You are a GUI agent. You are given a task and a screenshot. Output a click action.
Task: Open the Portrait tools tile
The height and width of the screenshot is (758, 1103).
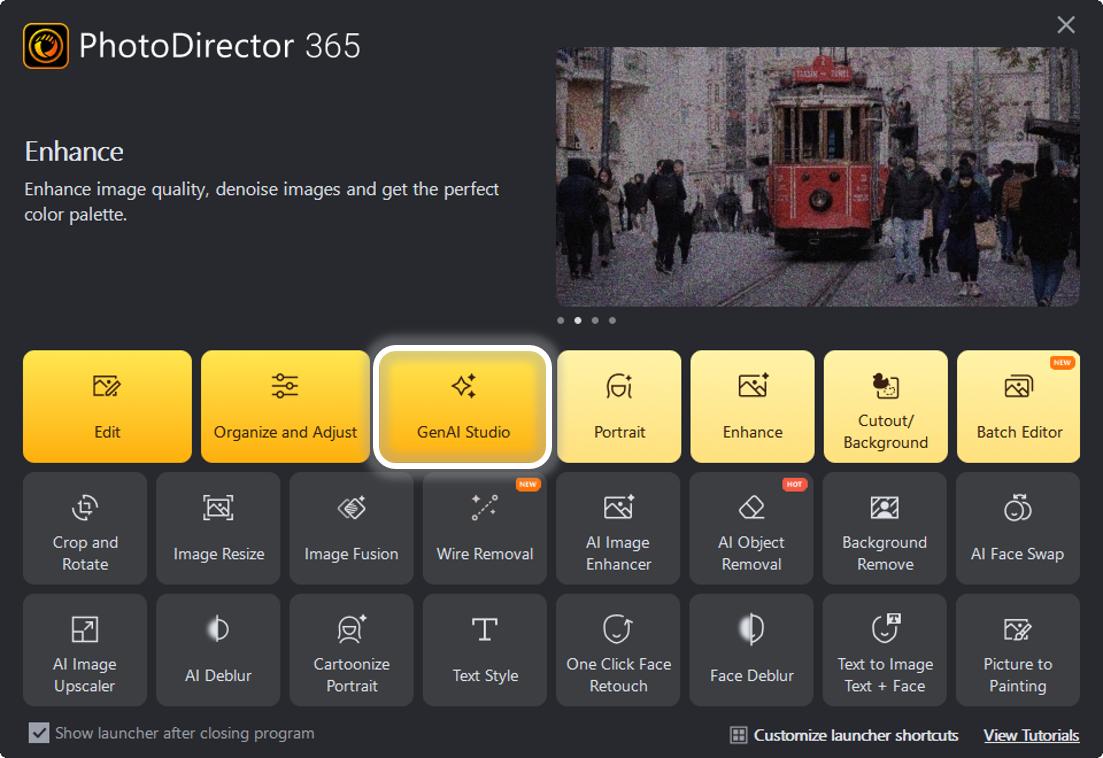coord(619,406)
